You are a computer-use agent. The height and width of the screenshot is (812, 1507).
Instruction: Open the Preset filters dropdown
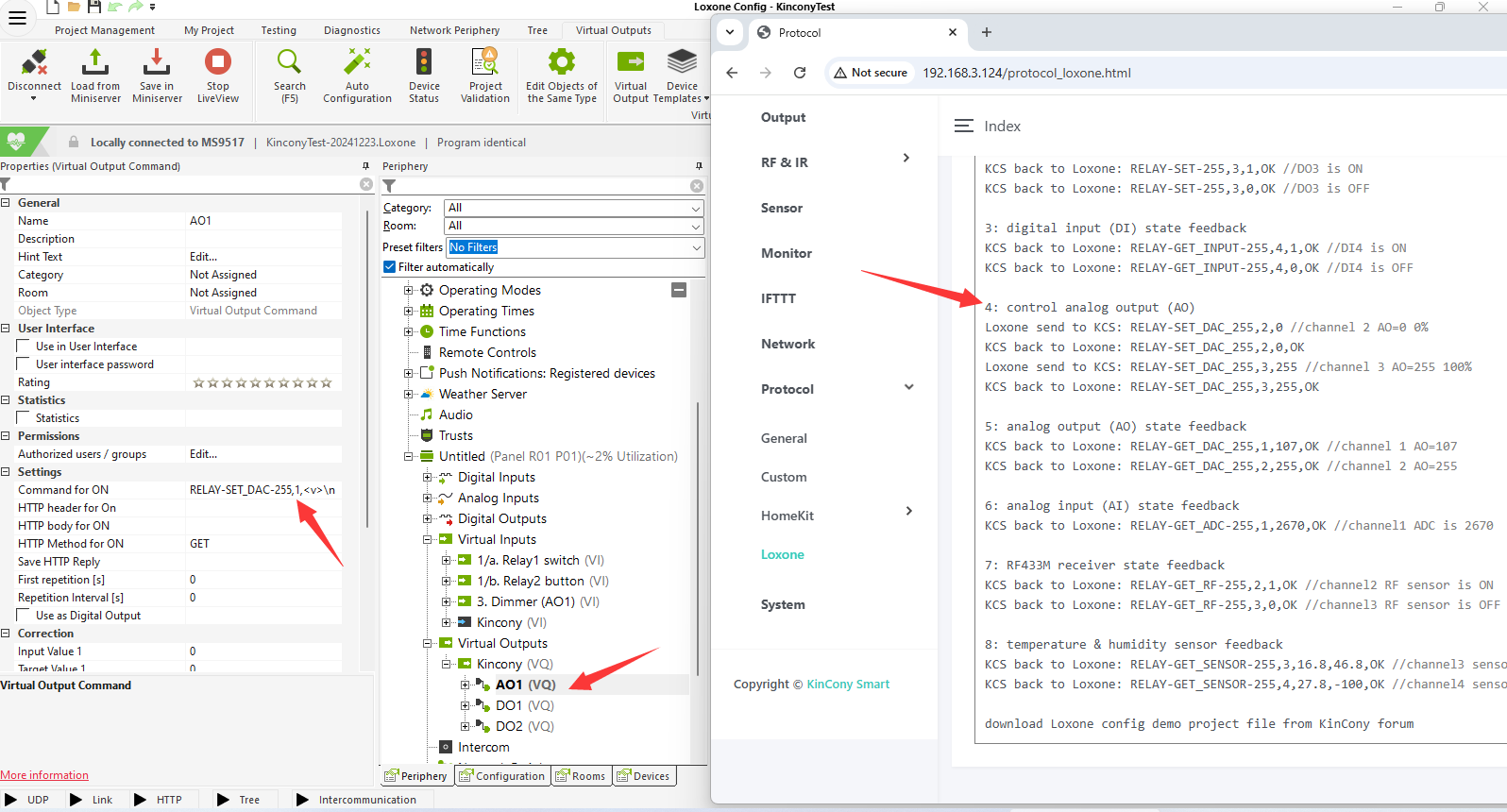pos(574,247)
